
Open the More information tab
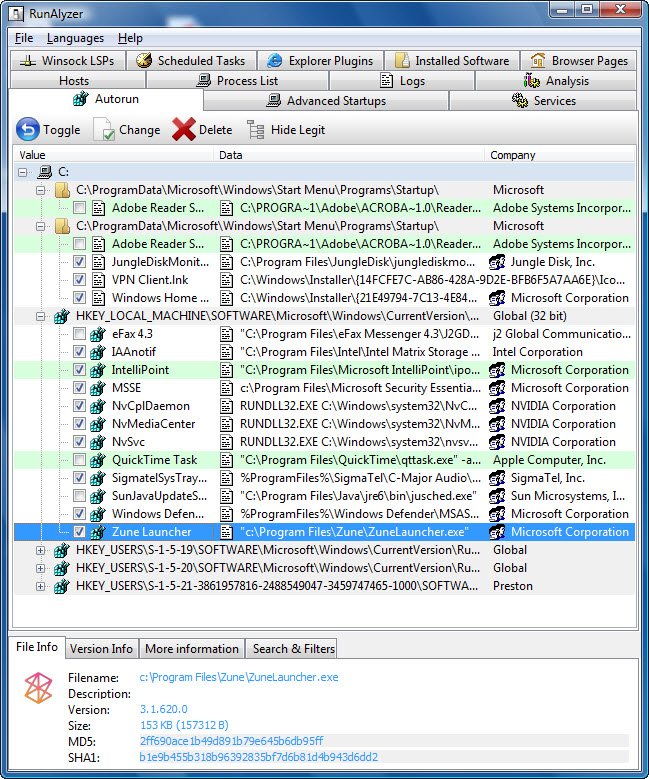[192, 648]
